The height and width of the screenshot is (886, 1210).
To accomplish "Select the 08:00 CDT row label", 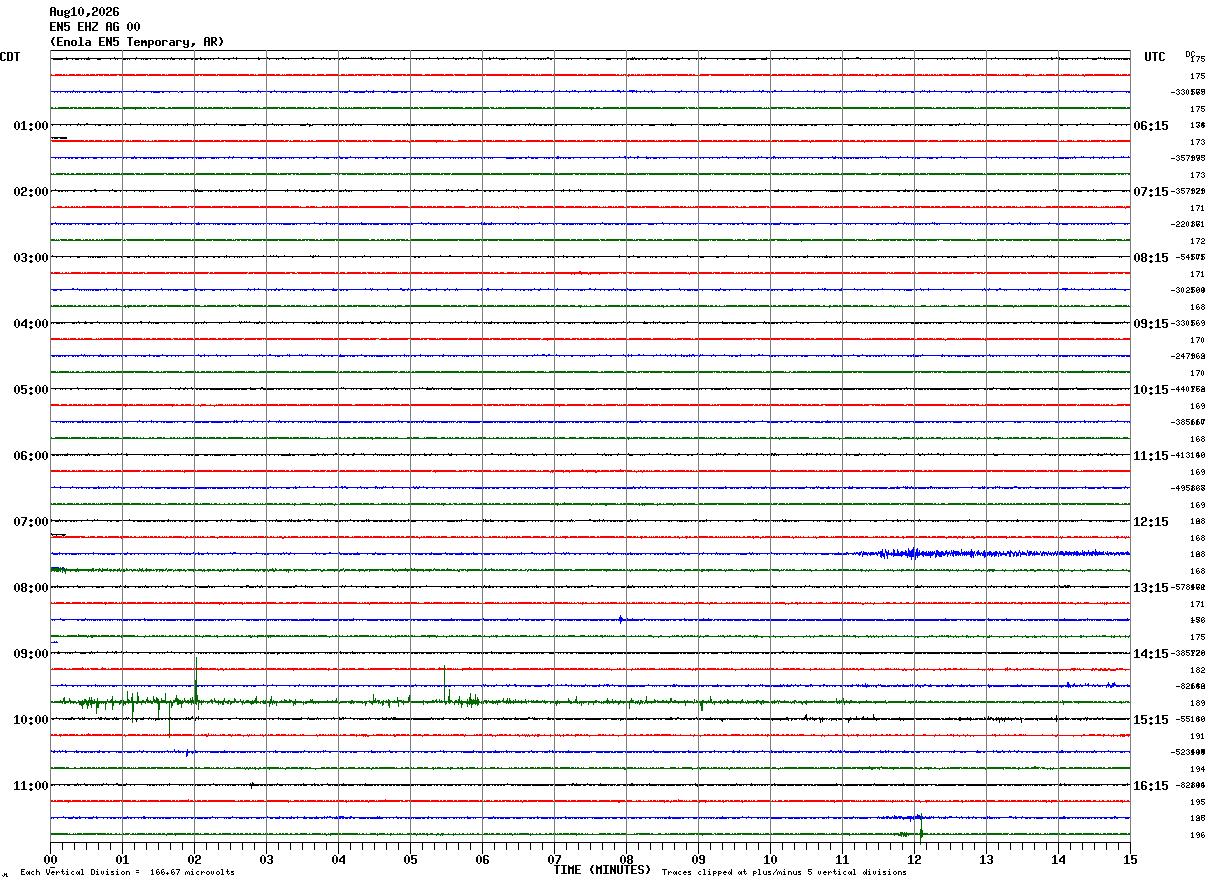I will [x=31, y=588].
